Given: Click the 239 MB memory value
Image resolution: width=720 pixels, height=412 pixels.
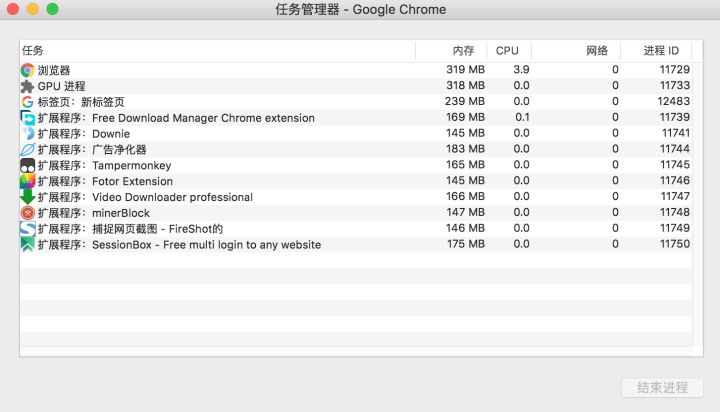Looking at the screenshot, I should coord(465,101).
